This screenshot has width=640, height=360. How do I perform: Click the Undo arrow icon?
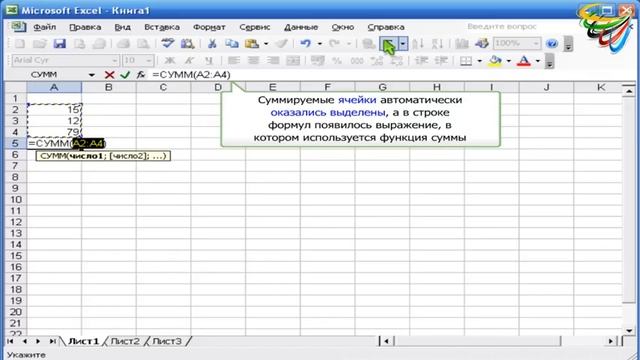pos(306,44)
